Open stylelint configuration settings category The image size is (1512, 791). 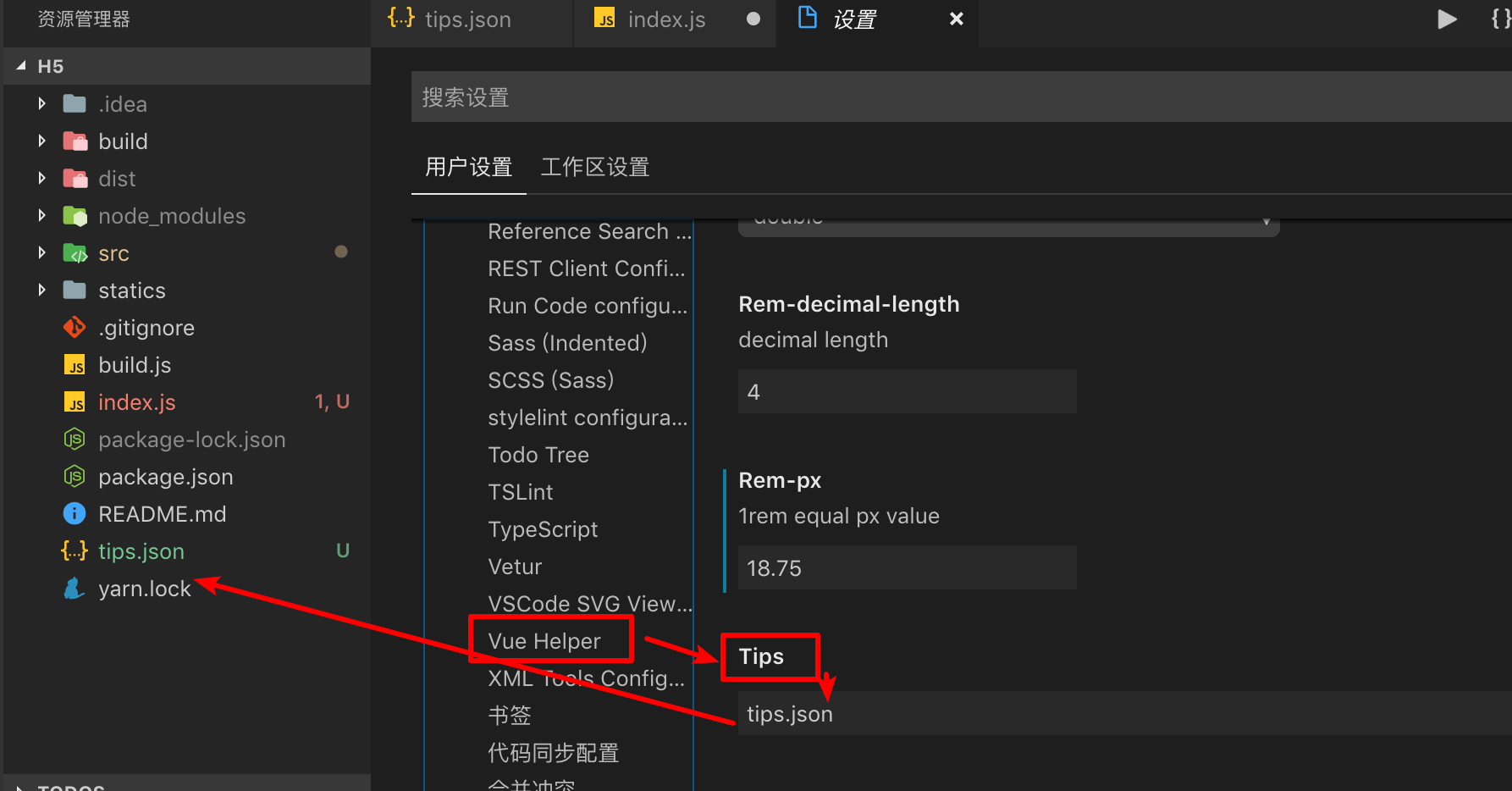588,418
